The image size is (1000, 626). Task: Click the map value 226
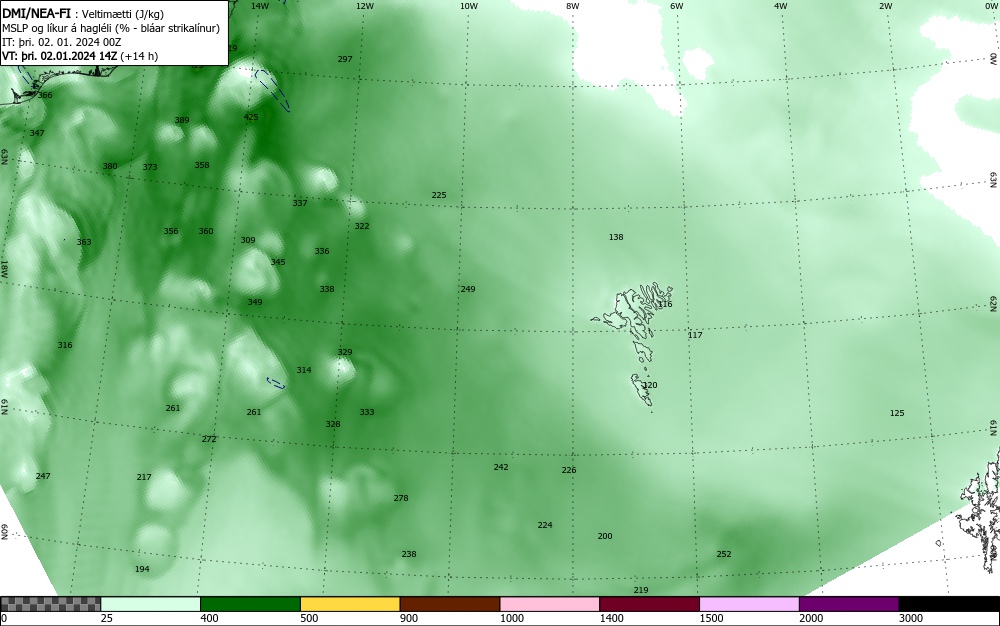pos(569,470)
